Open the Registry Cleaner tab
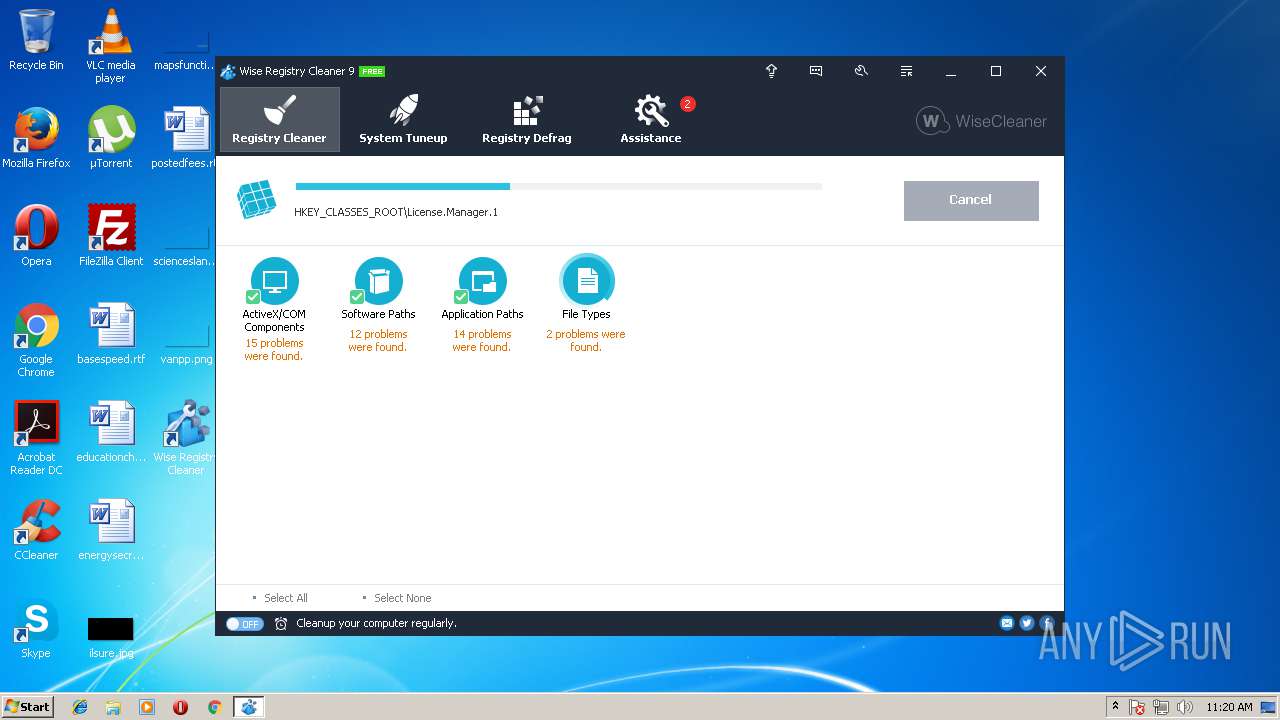The image size is (1280, 720). tap(280, 119)
